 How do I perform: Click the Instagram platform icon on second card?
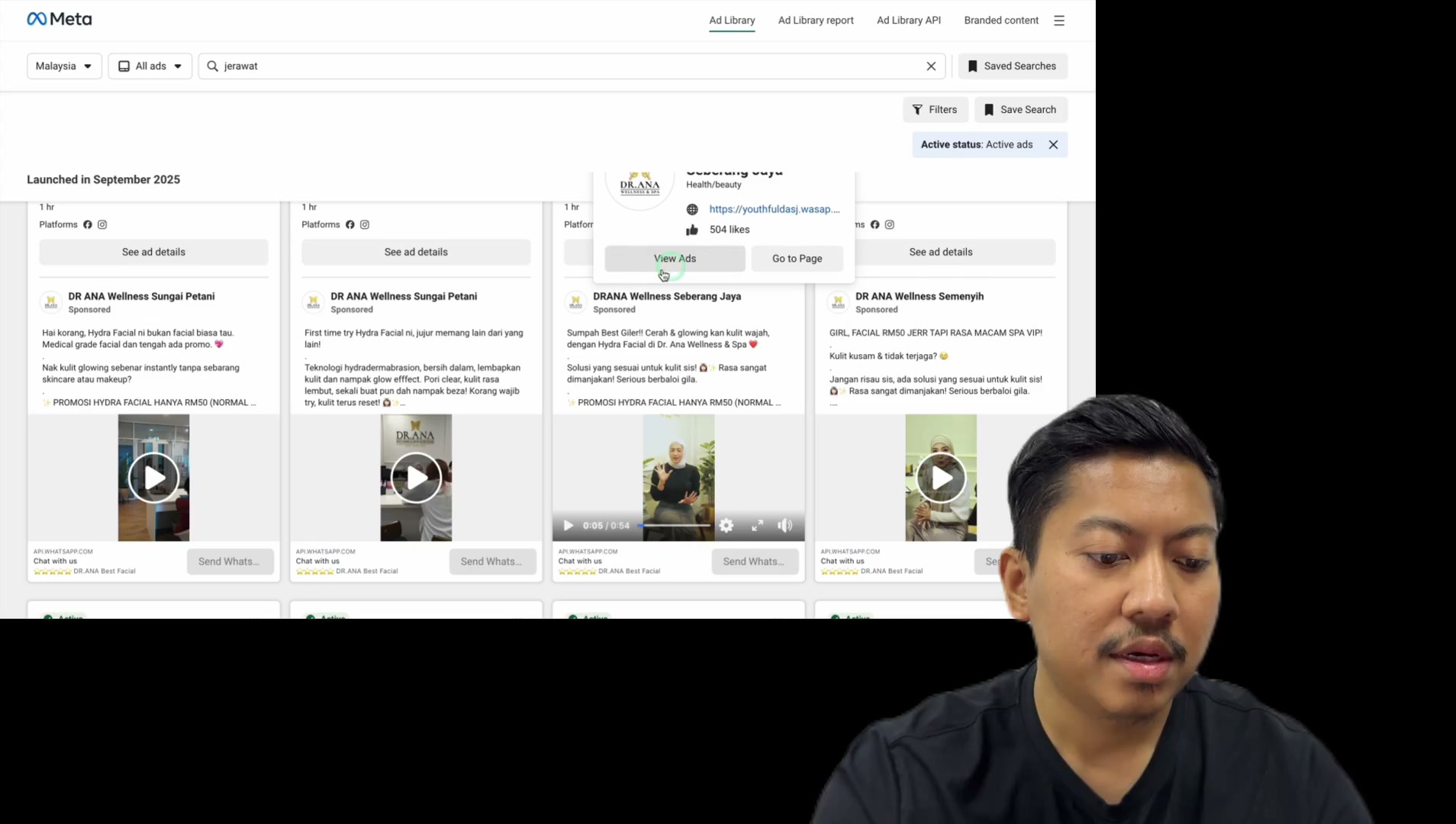(365, 225)
